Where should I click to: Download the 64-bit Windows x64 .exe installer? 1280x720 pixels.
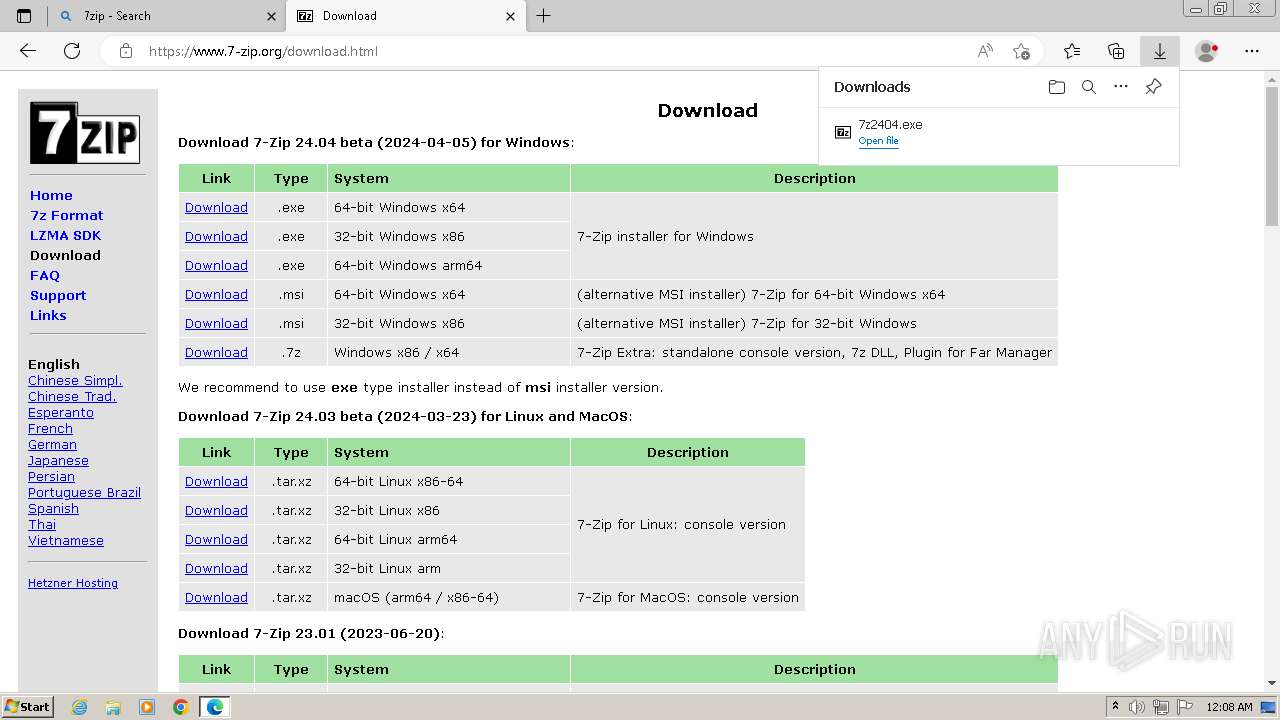[216, 207]
